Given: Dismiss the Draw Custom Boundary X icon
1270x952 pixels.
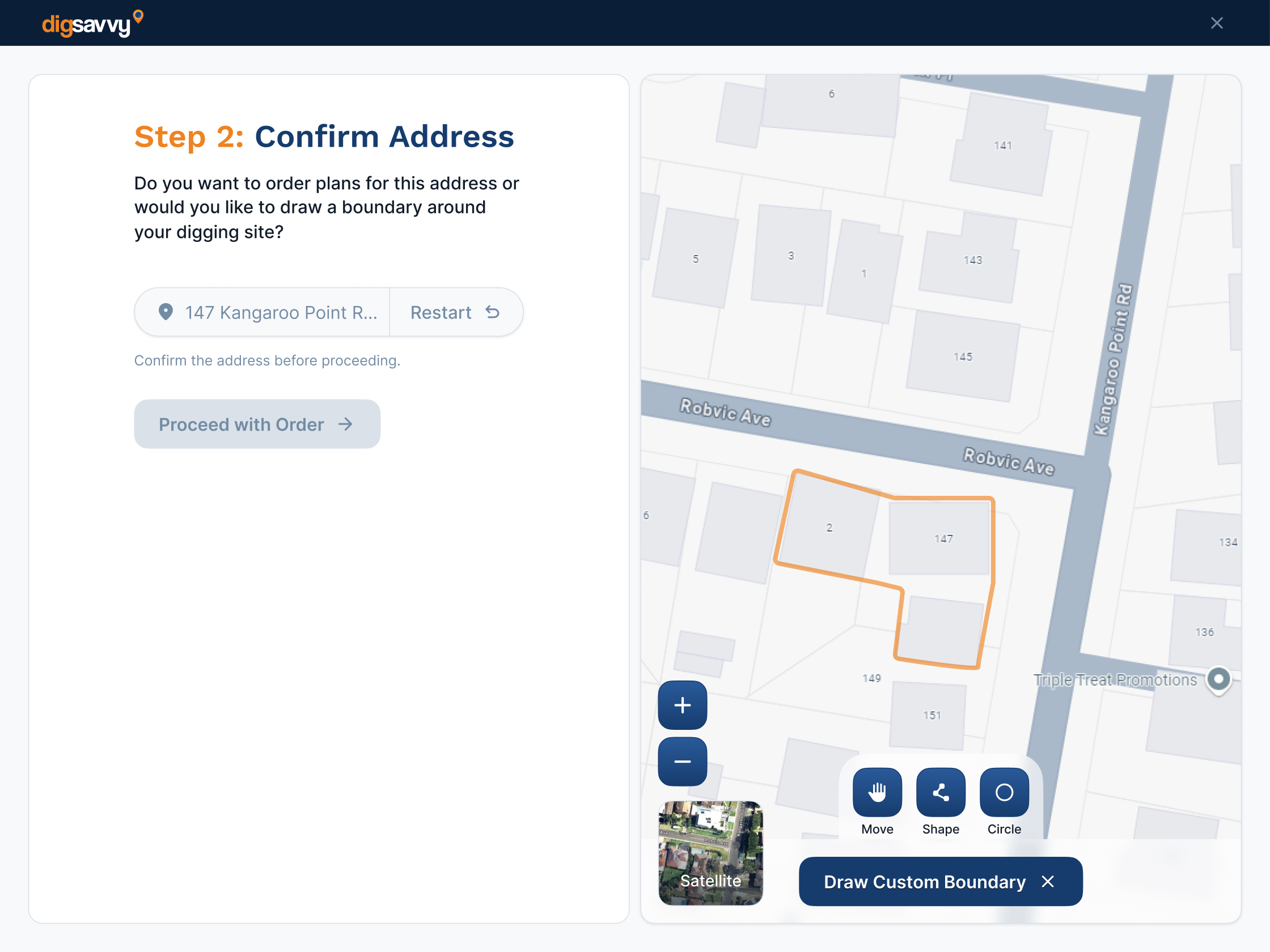Looking at the screenshot, I should [1047, 881].
